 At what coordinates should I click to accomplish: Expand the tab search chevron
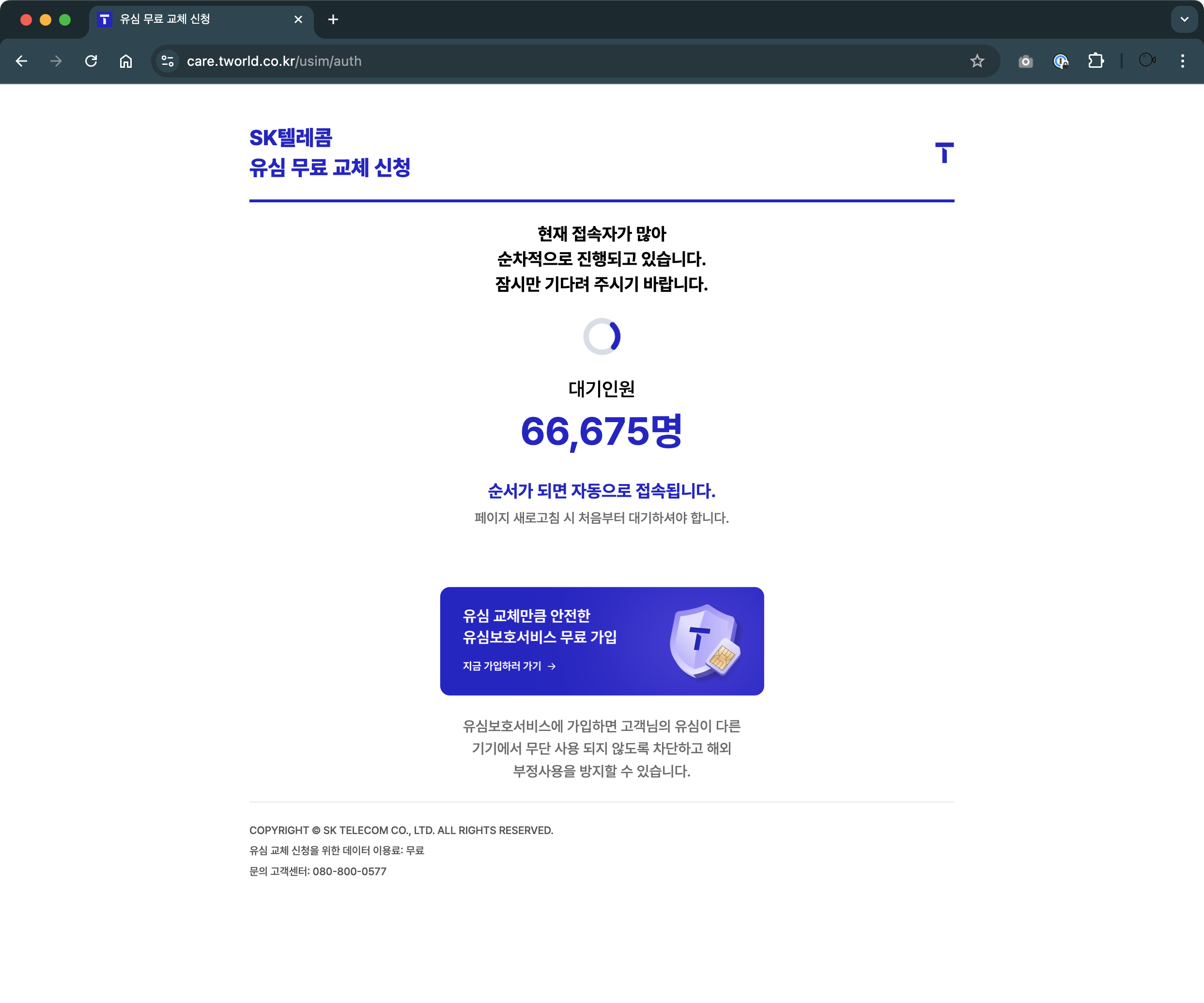[1184, 19]
